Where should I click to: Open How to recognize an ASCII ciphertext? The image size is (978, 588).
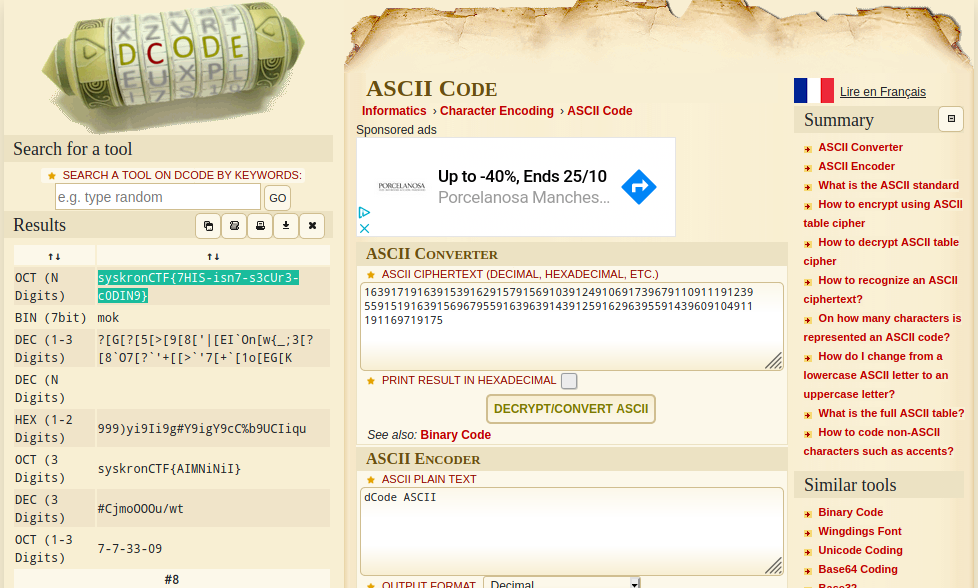(881, 289)
